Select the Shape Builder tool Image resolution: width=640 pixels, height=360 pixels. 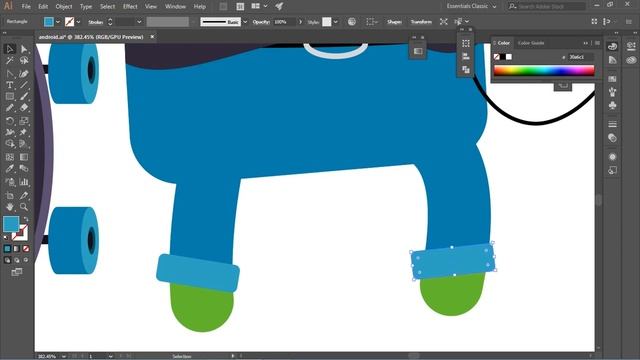(10, 144)
